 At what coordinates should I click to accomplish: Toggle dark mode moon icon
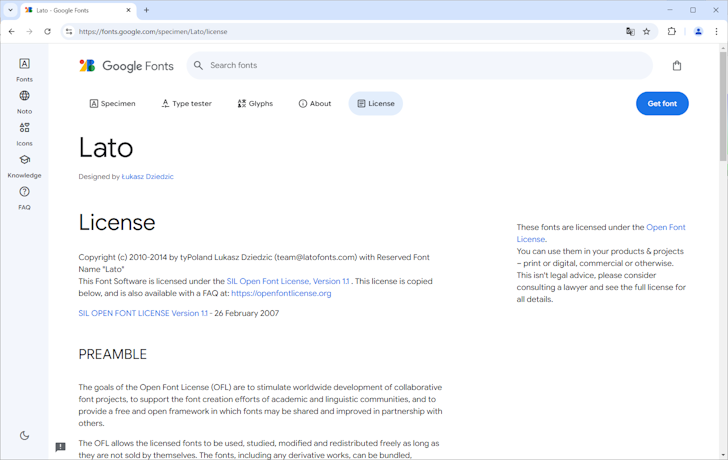point(24,435)
